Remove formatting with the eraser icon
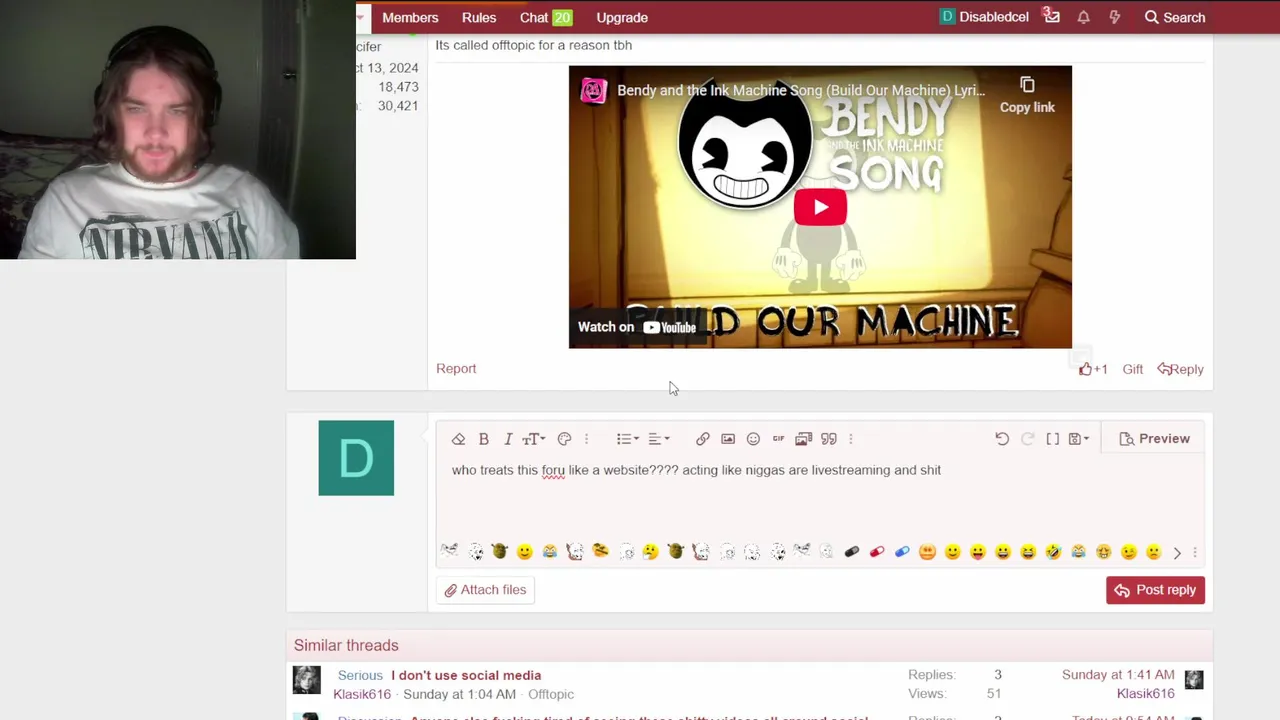The image size is (1280, 720). click(x=458, y=439)
